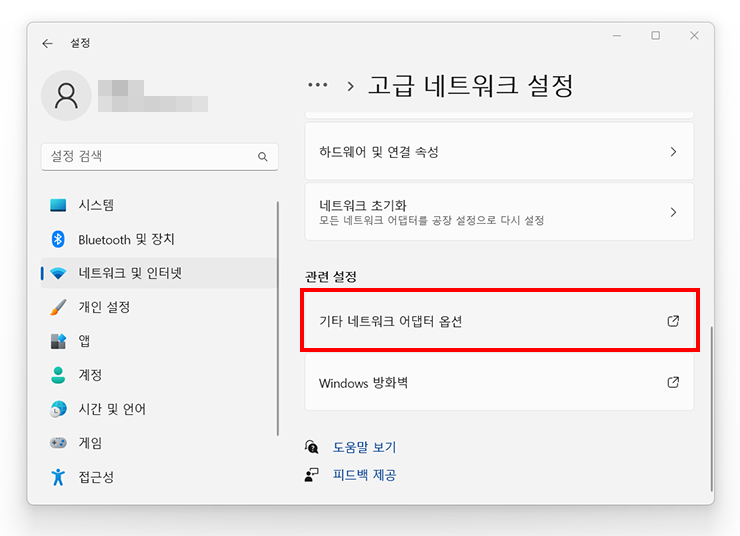Open the 접근성 category
Viewport: 740px width, 536px height.
pos(159,477)
